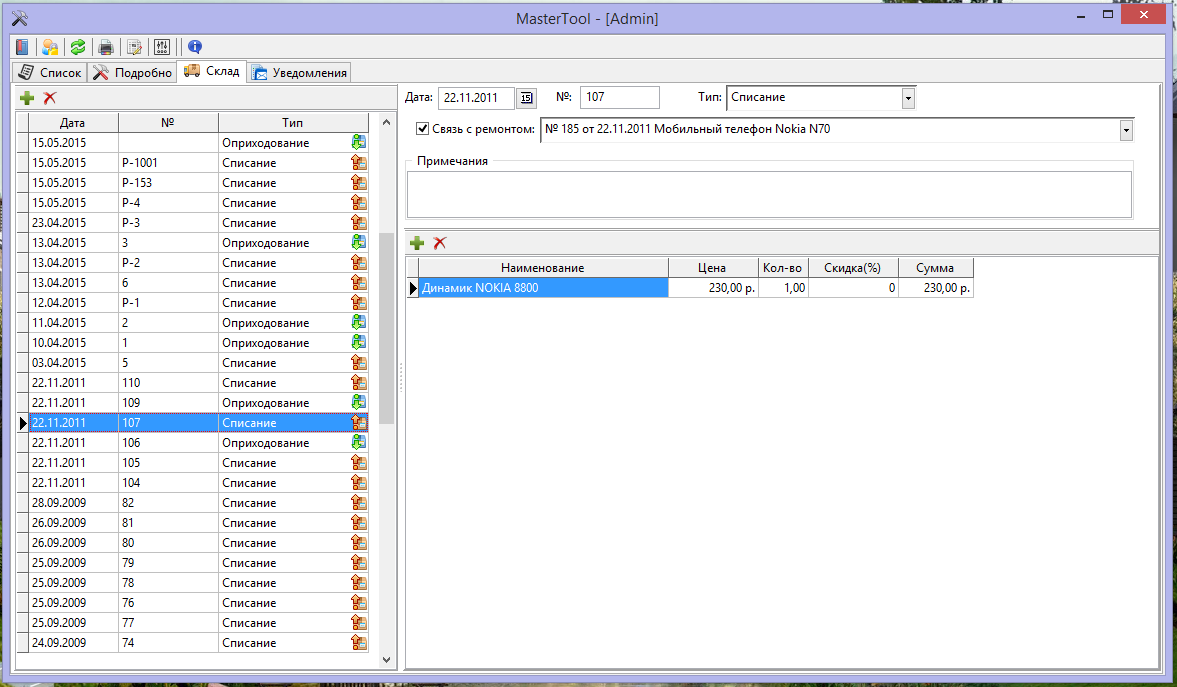Click the Наименование column header
Image resolution: width=1177 pixels, height=687 pixels.
click(543, 267)
